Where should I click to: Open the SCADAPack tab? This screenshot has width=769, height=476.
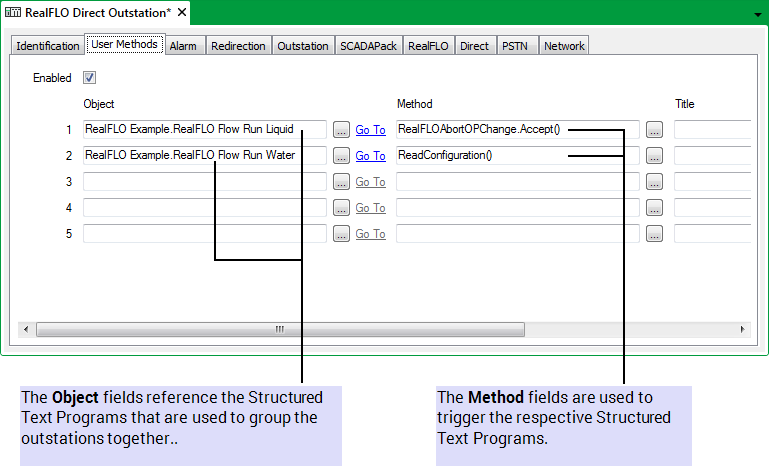click(368, 46)
